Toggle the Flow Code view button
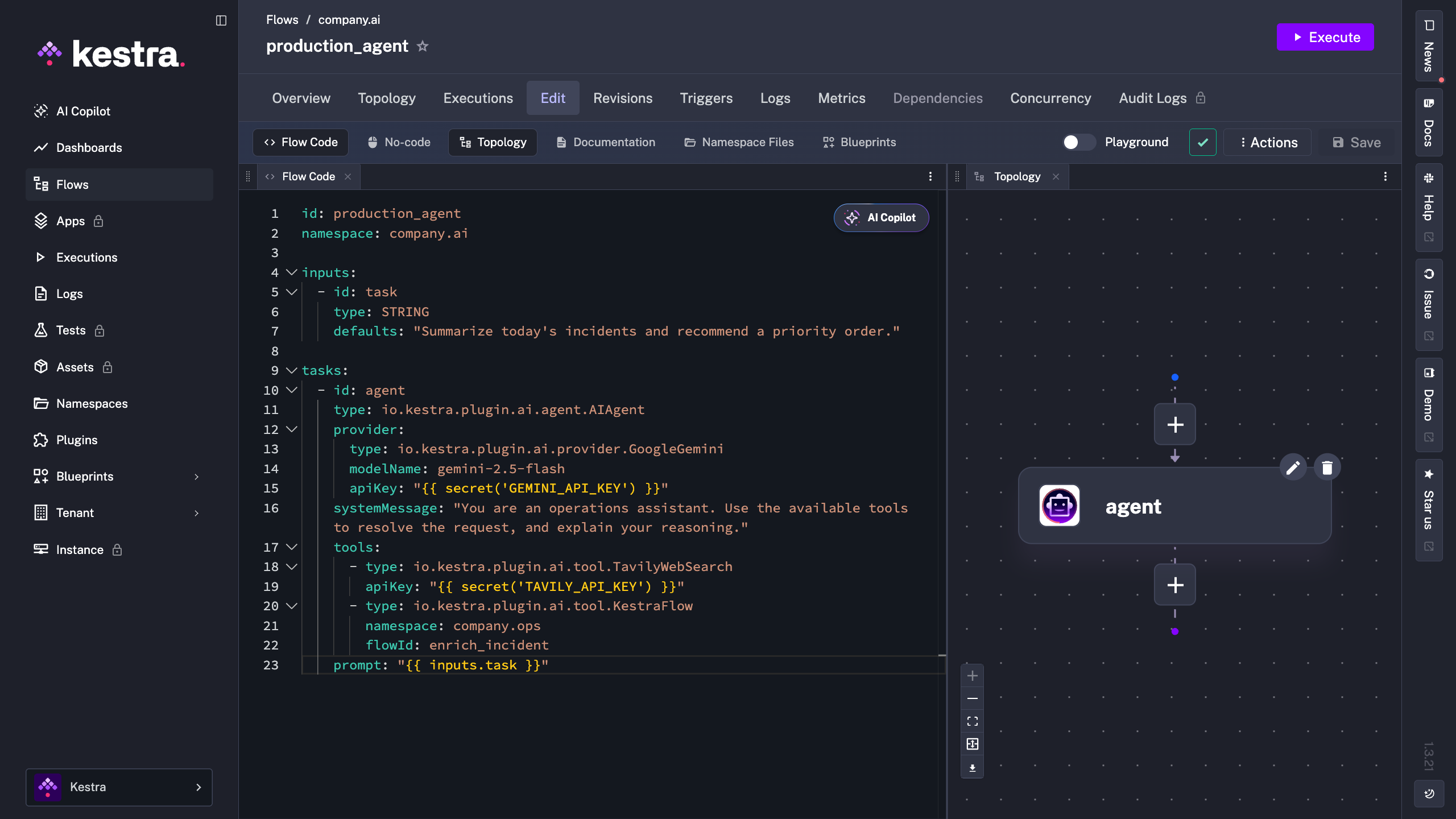The image size is (1456, 819). [x=300, y=142]
